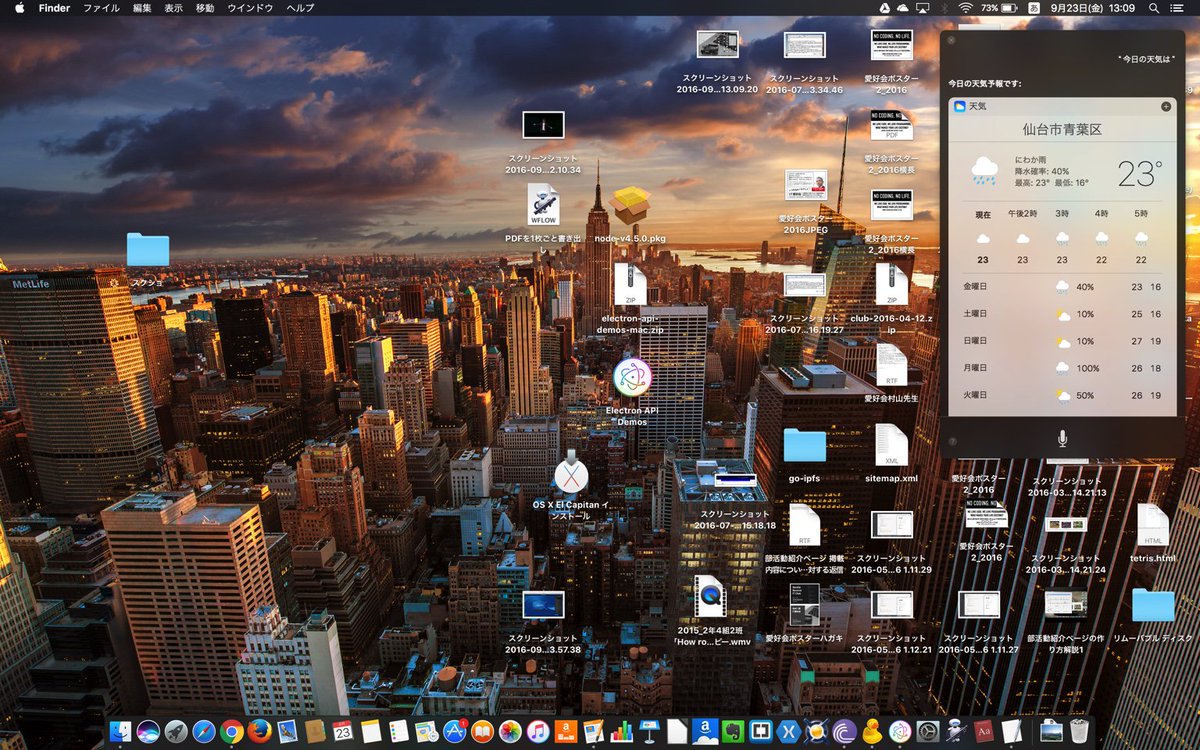Image resolution: width=1200 pixels, height=750 pixels.
Task: Open Evernote elephant icon in Dock
Action: [733, 731]
